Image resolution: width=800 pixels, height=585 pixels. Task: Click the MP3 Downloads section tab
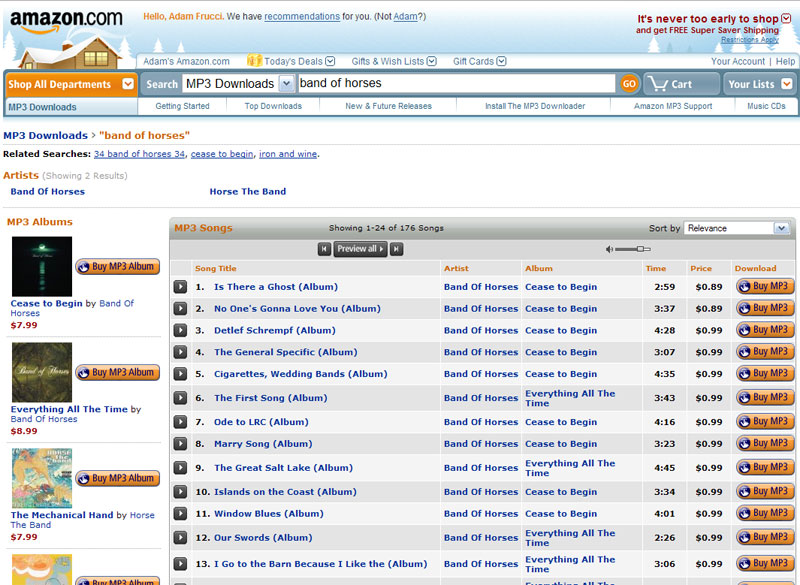(x=42, y=107)
